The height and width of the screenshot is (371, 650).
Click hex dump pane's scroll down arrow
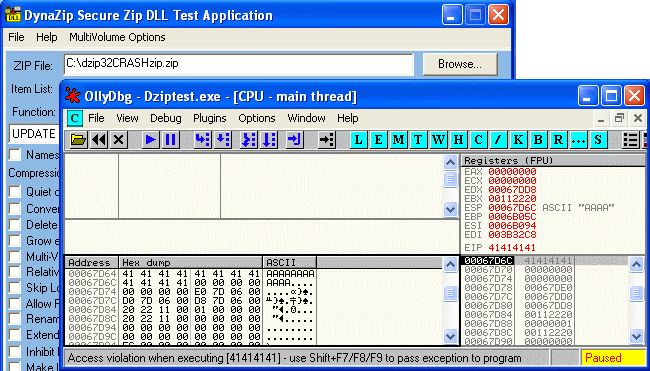point(450,335)
